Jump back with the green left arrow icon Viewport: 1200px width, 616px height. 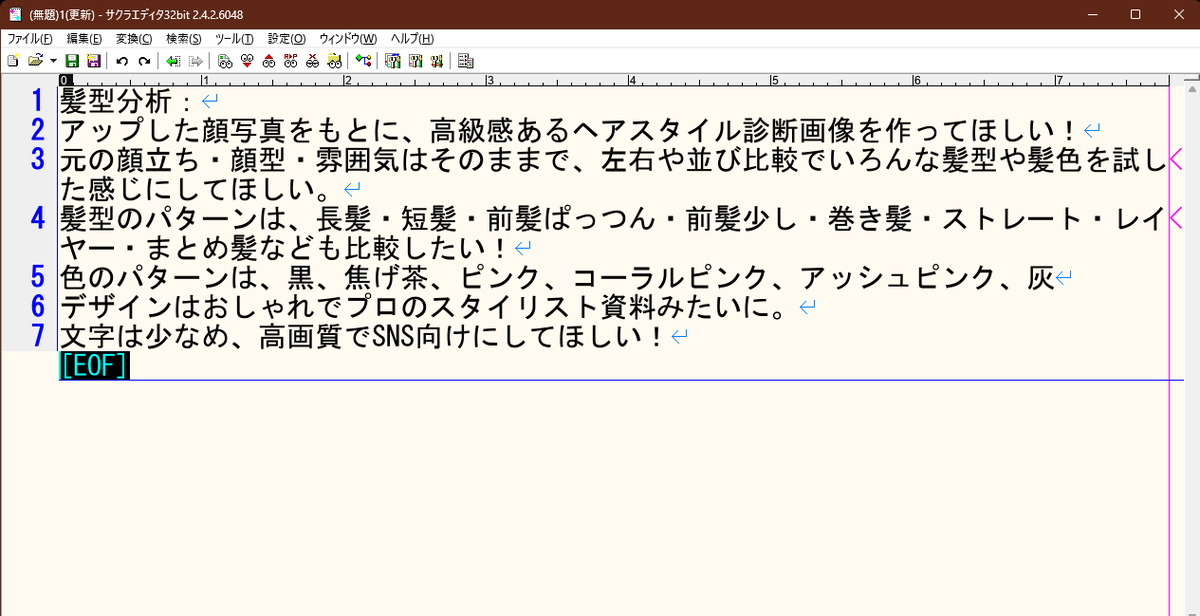tap(173, 61)
